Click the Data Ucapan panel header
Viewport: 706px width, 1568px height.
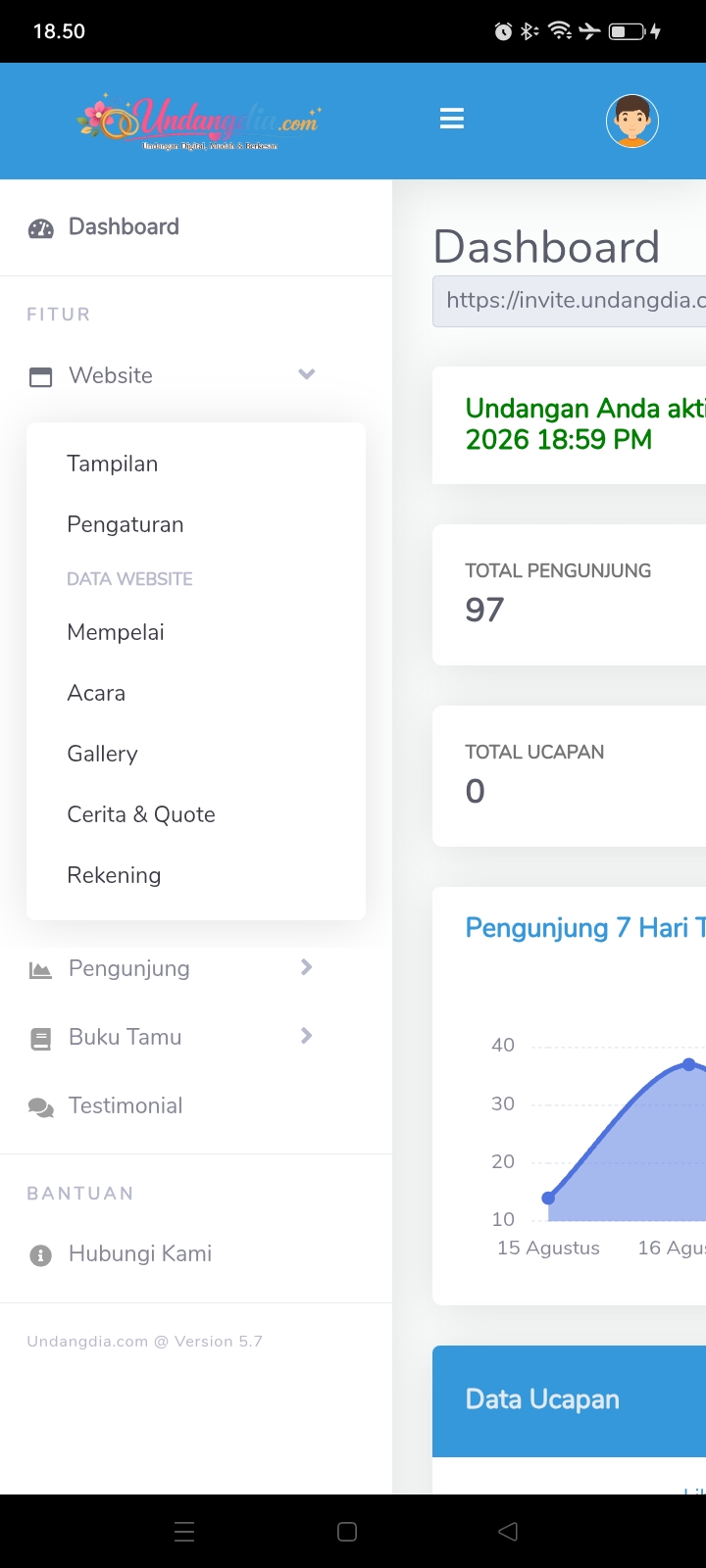tap(570, 1401)
